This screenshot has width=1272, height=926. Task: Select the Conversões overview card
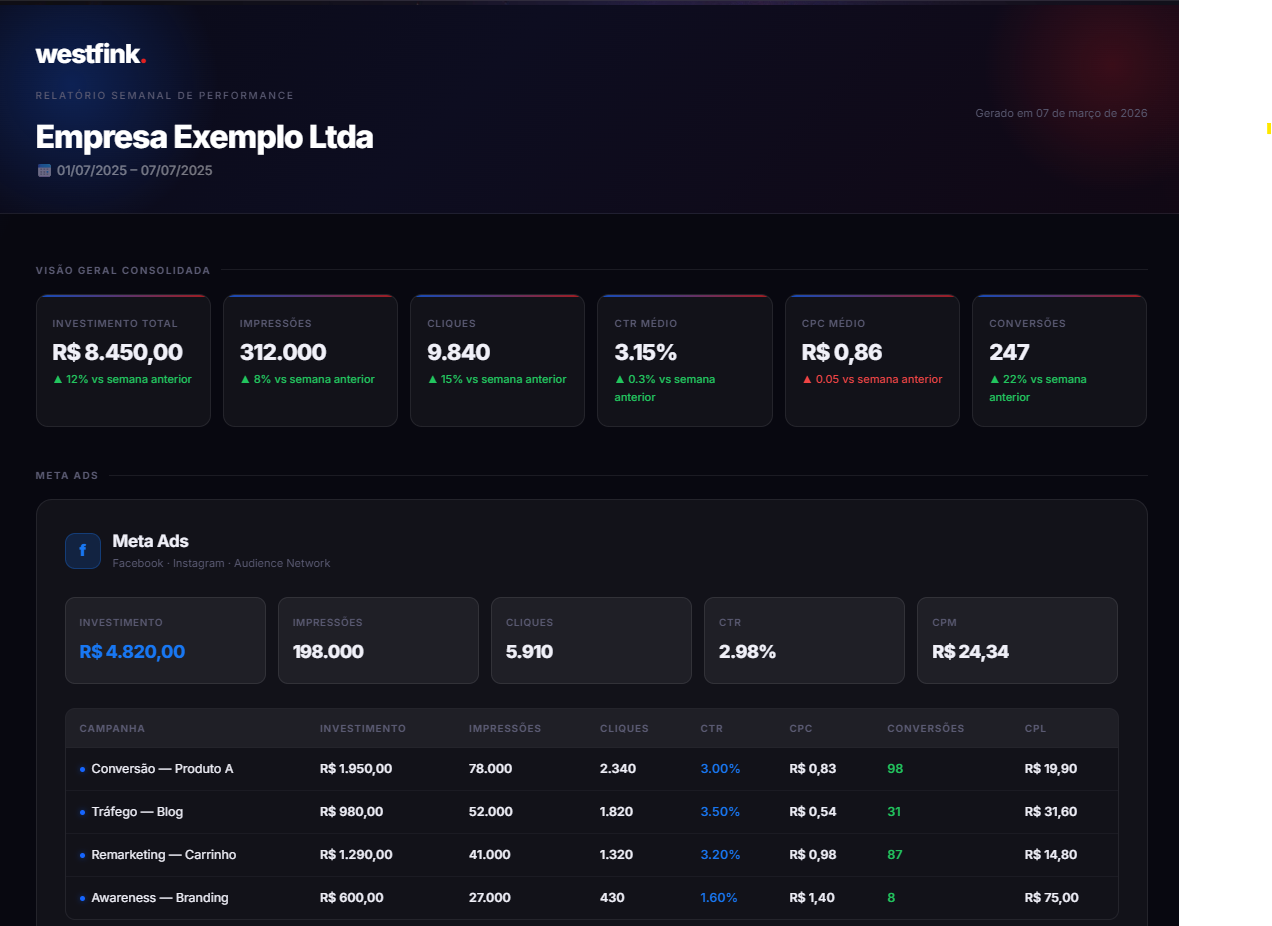point(1058,360)
